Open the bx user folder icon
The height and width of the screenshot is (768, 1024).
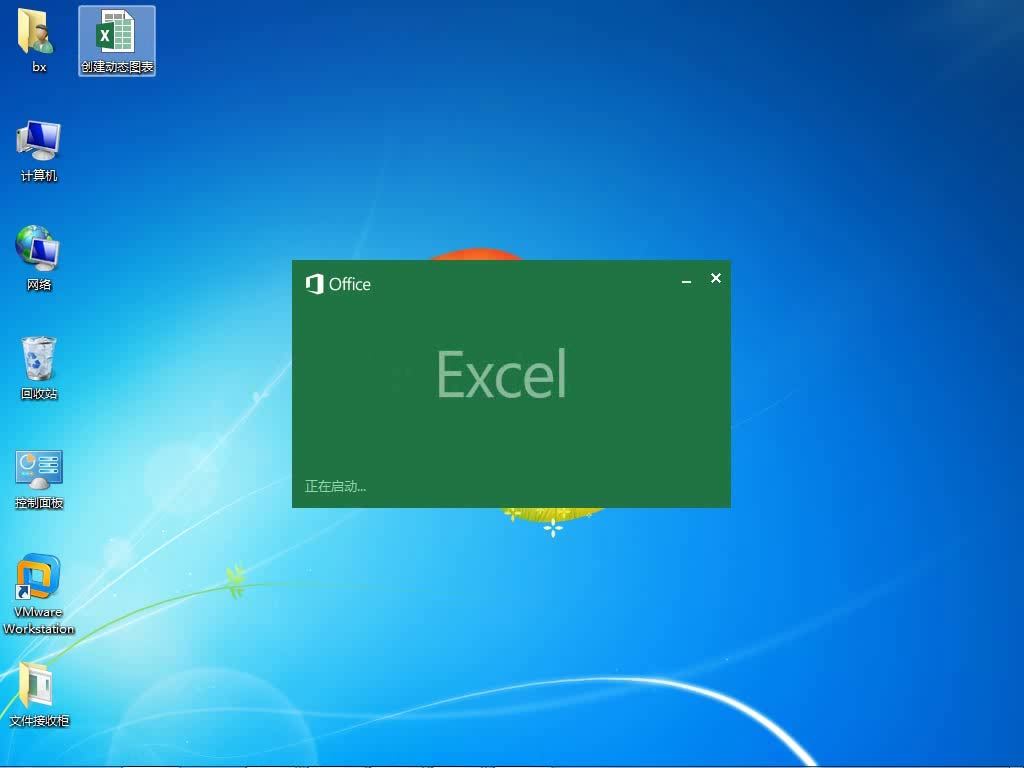coord(37,30)
